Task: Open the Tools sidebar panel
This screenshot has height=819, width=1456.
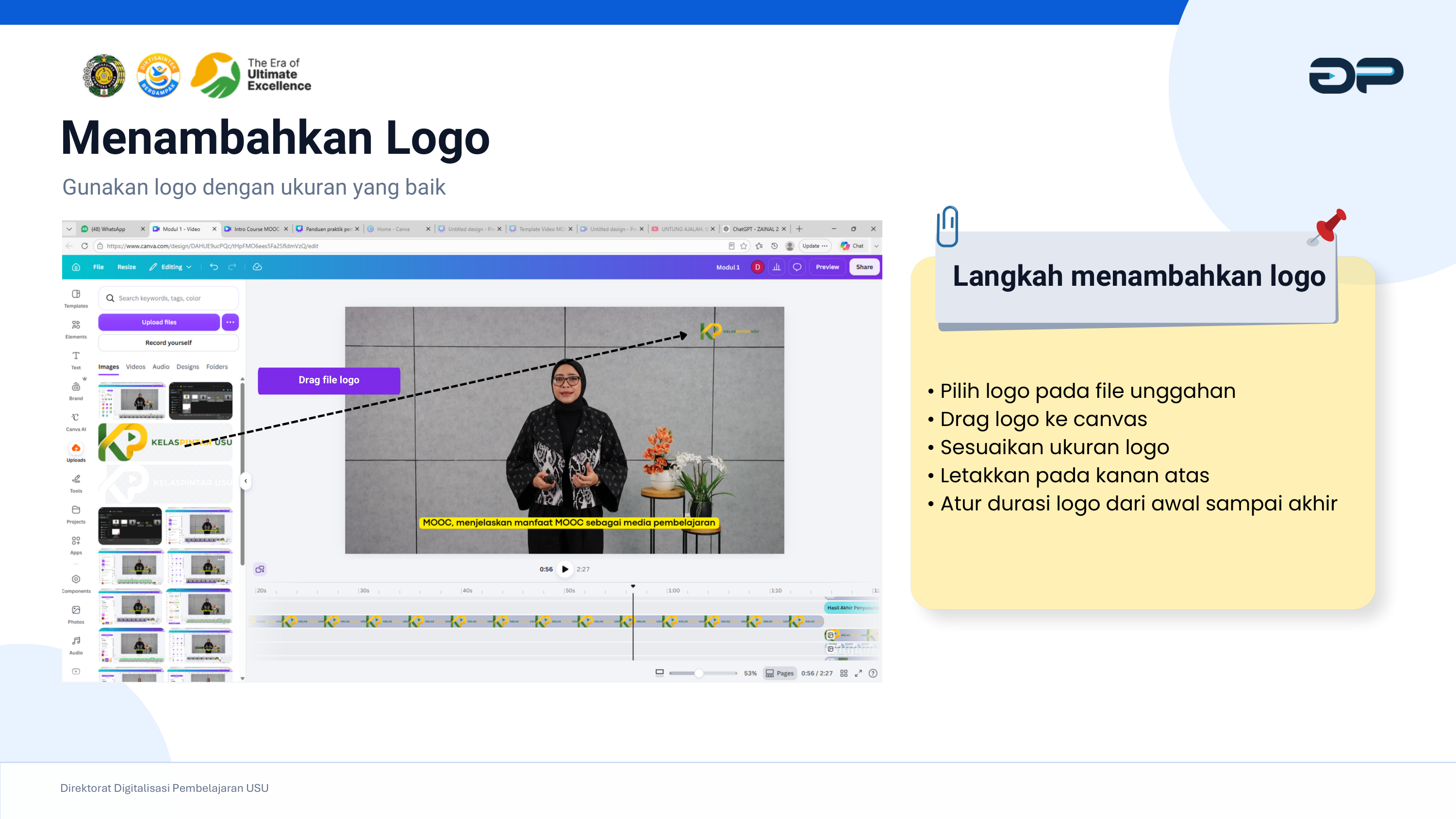Action: click(76, 484)
